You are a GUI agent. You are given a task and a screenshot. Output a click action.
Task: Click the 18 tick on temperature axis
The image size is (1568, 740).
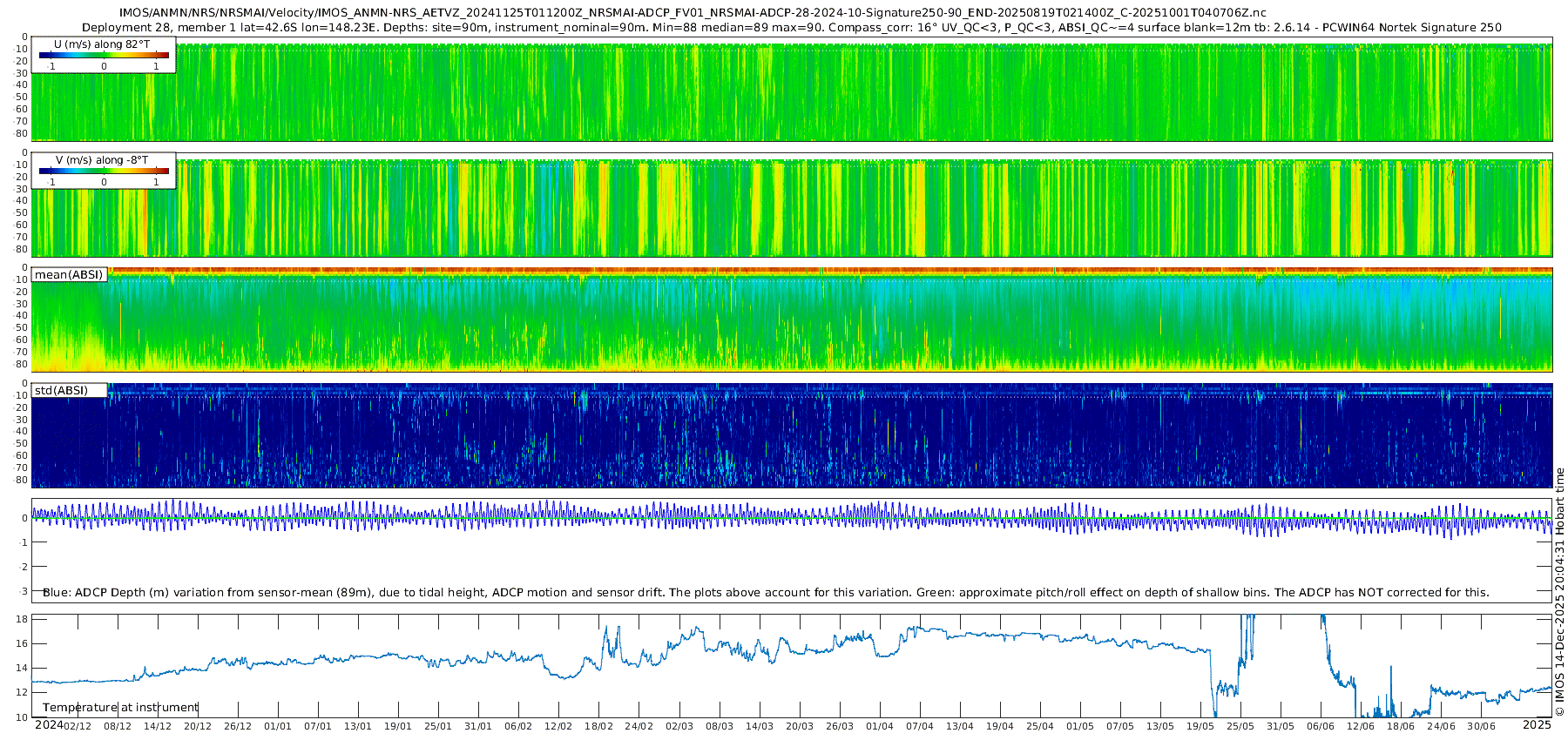[x=23, y=619]
